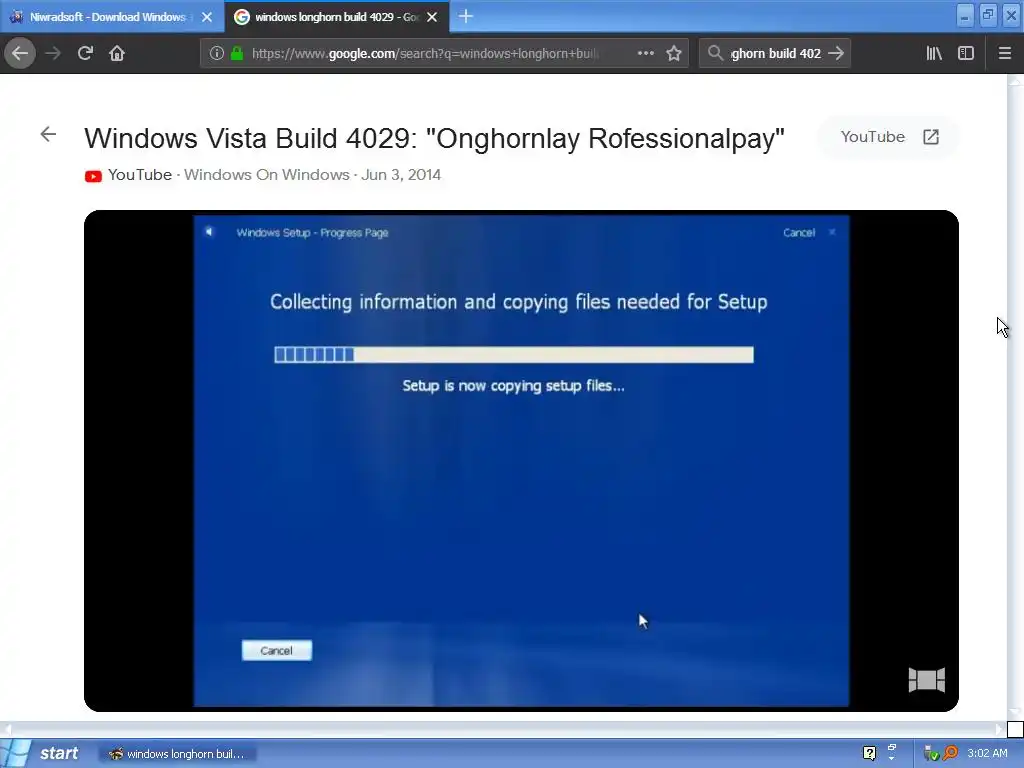Click the film-strip icon on the video
This screenshot has height=768, width=1024.
click(927, 680)
